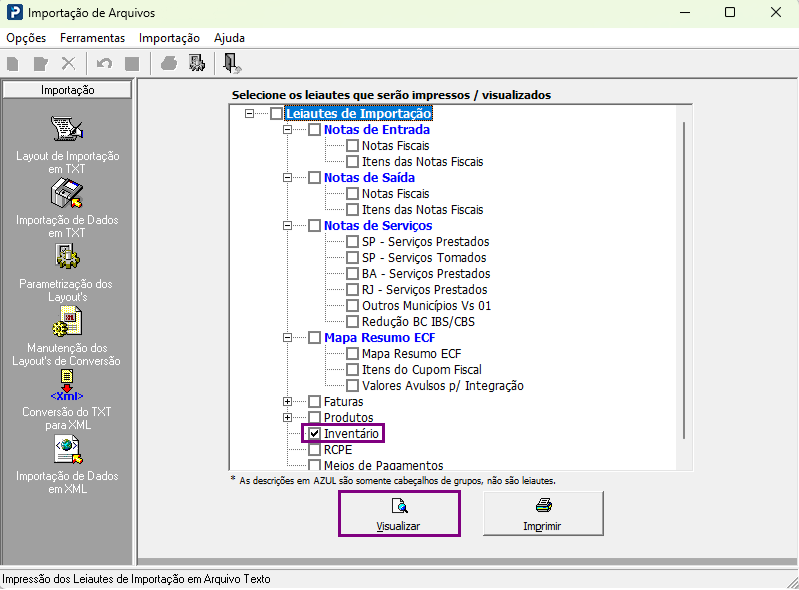
Task: Check the Meios de Pagamentos checkbox
Action: click(x=314, y=465)
